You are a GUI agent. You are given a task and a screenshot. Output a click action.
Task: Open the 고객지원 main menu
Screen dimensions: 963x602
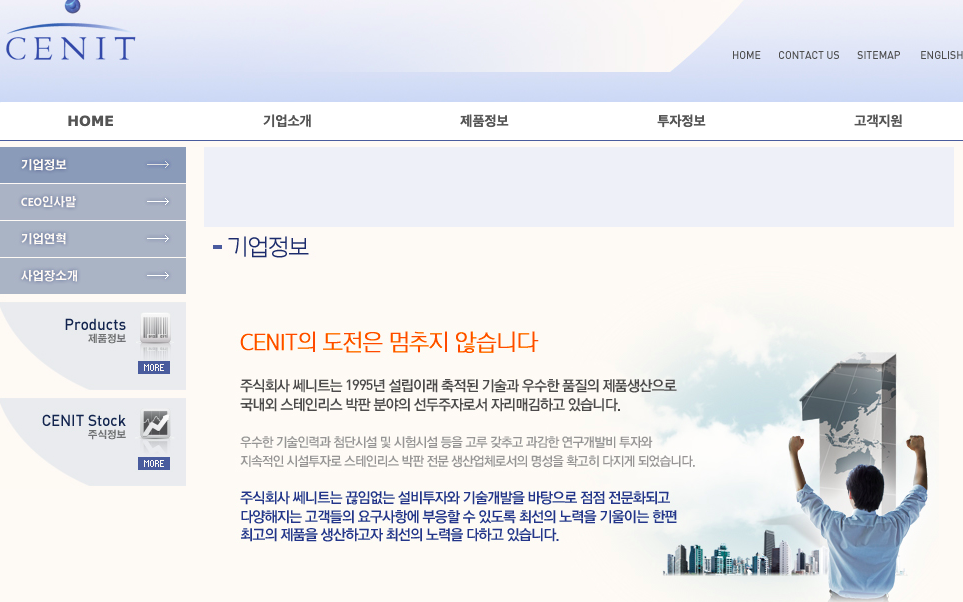[878, 121]
